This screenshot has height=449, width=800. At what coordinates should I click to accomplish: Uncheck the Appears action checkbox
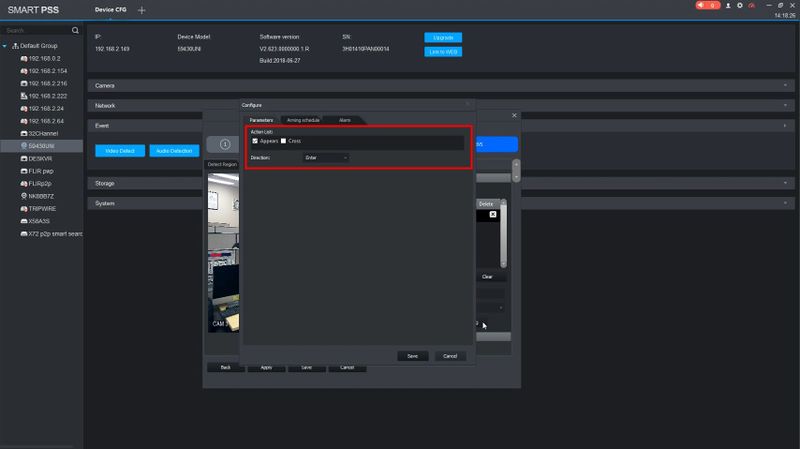coord(254,141)
